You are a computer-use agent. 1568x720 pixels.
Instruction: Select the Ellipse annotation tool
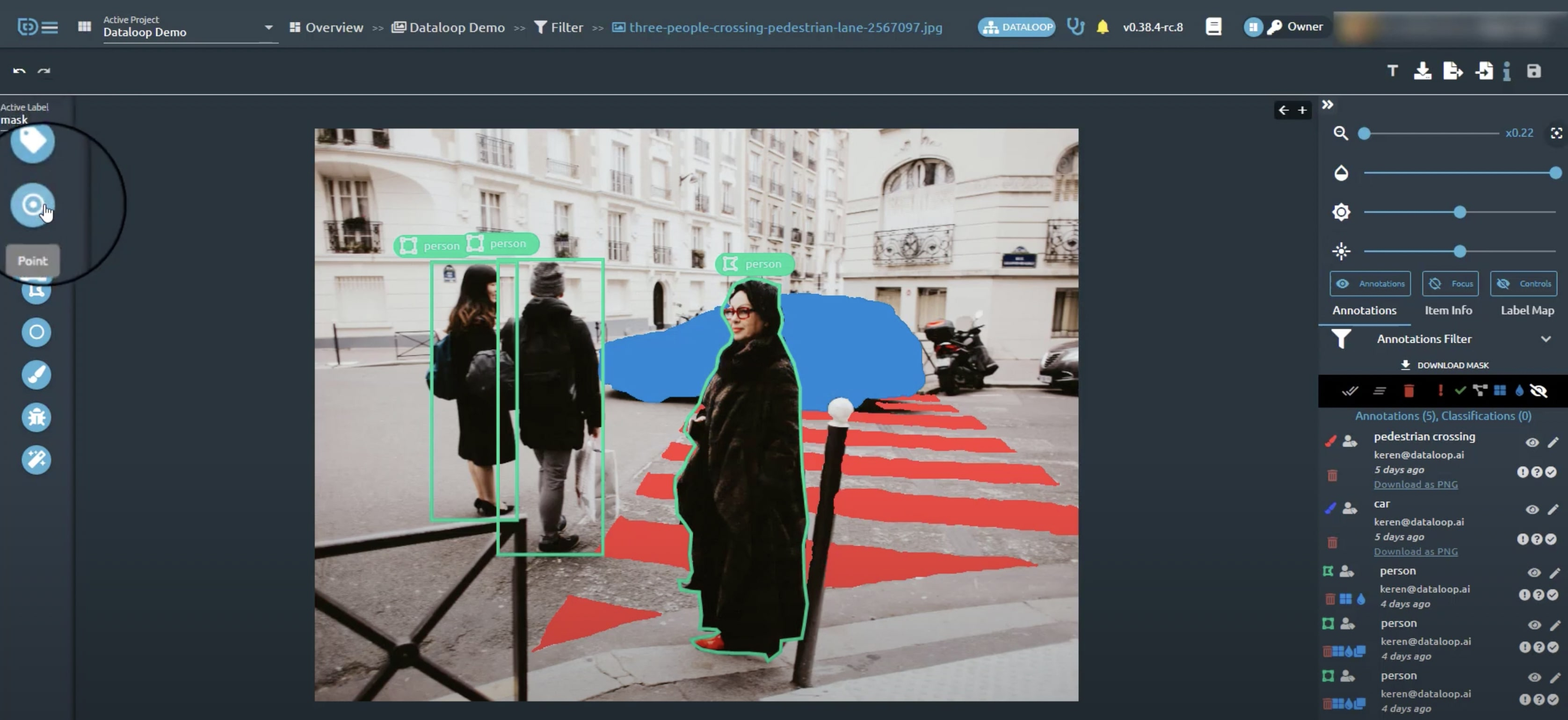coord(36,332)
